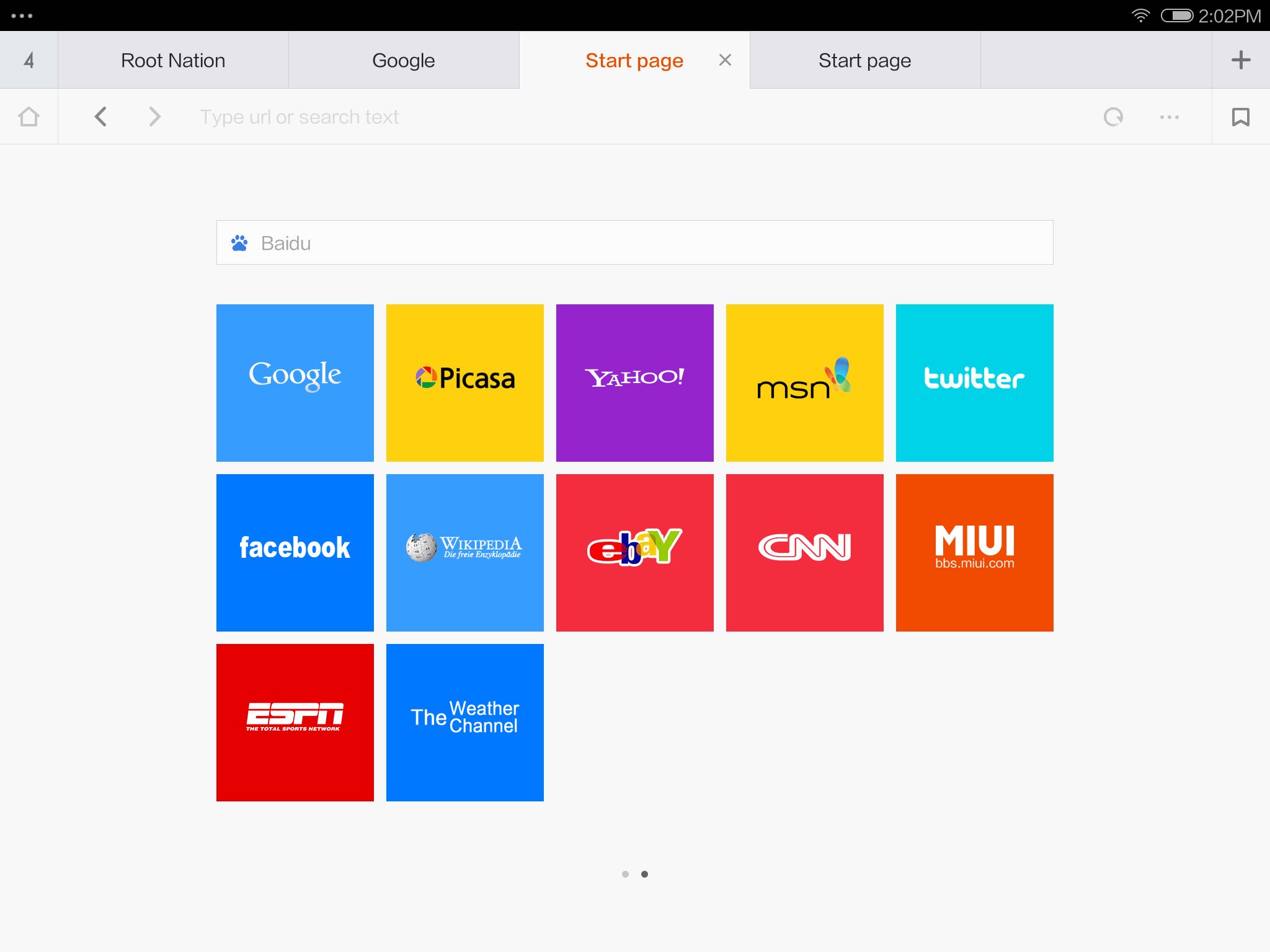Open the Yahoo! speed dial tile

pos(635,383)
